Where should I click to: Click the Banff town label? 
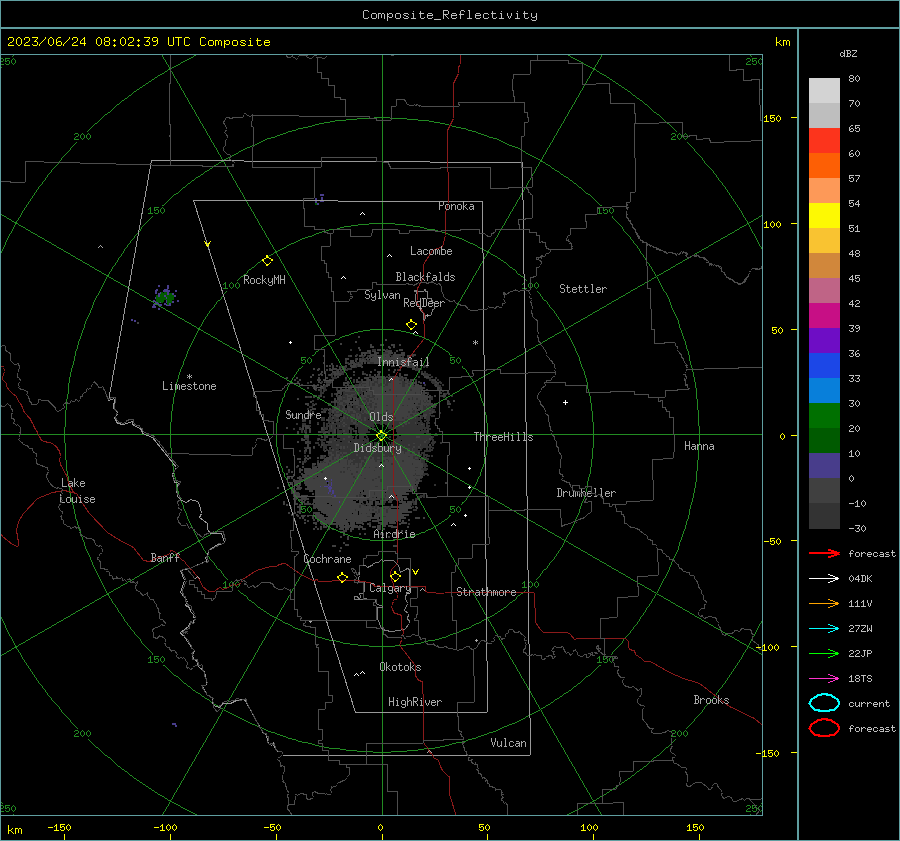coord(165,558)
